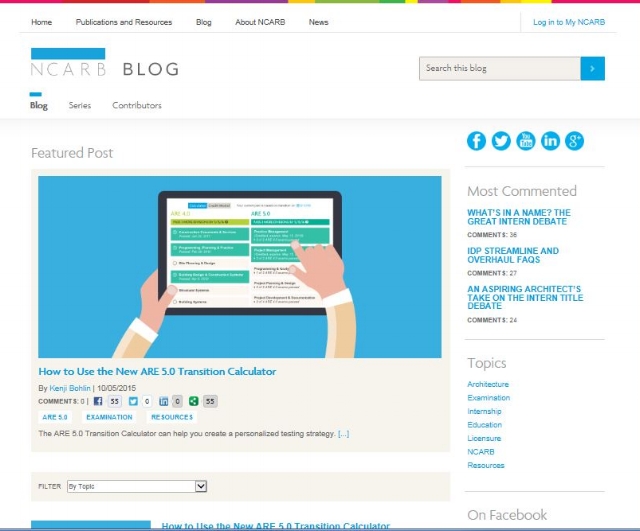Click the ARE 5.0 tag

point(55,417)
